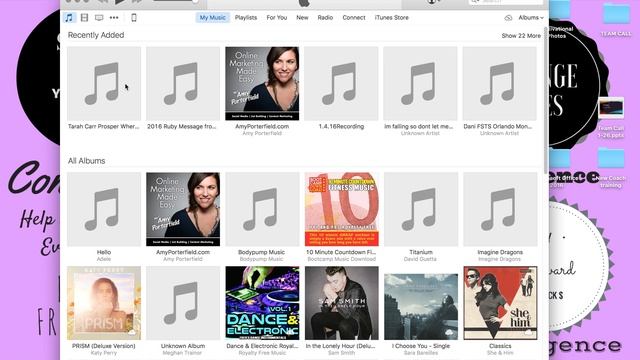
Task: Go to the iTunes Store tab
Action: [x=391, y=18]
